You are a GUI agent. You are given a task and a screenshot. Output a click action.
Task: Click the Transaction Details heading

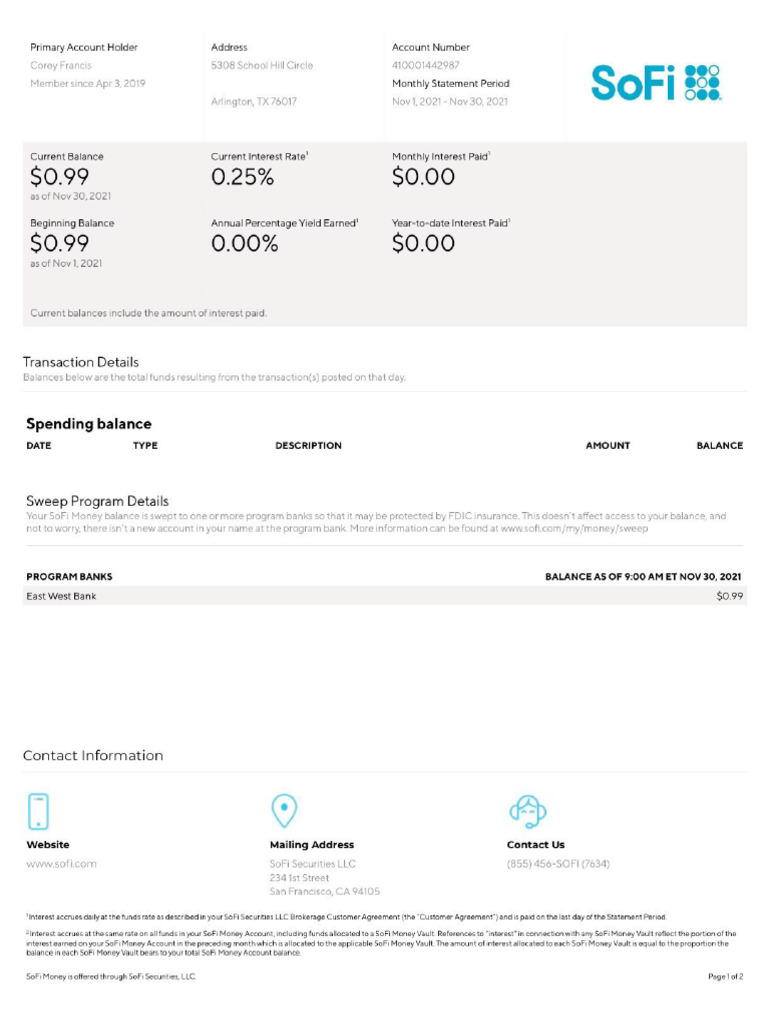pos(81,362)
